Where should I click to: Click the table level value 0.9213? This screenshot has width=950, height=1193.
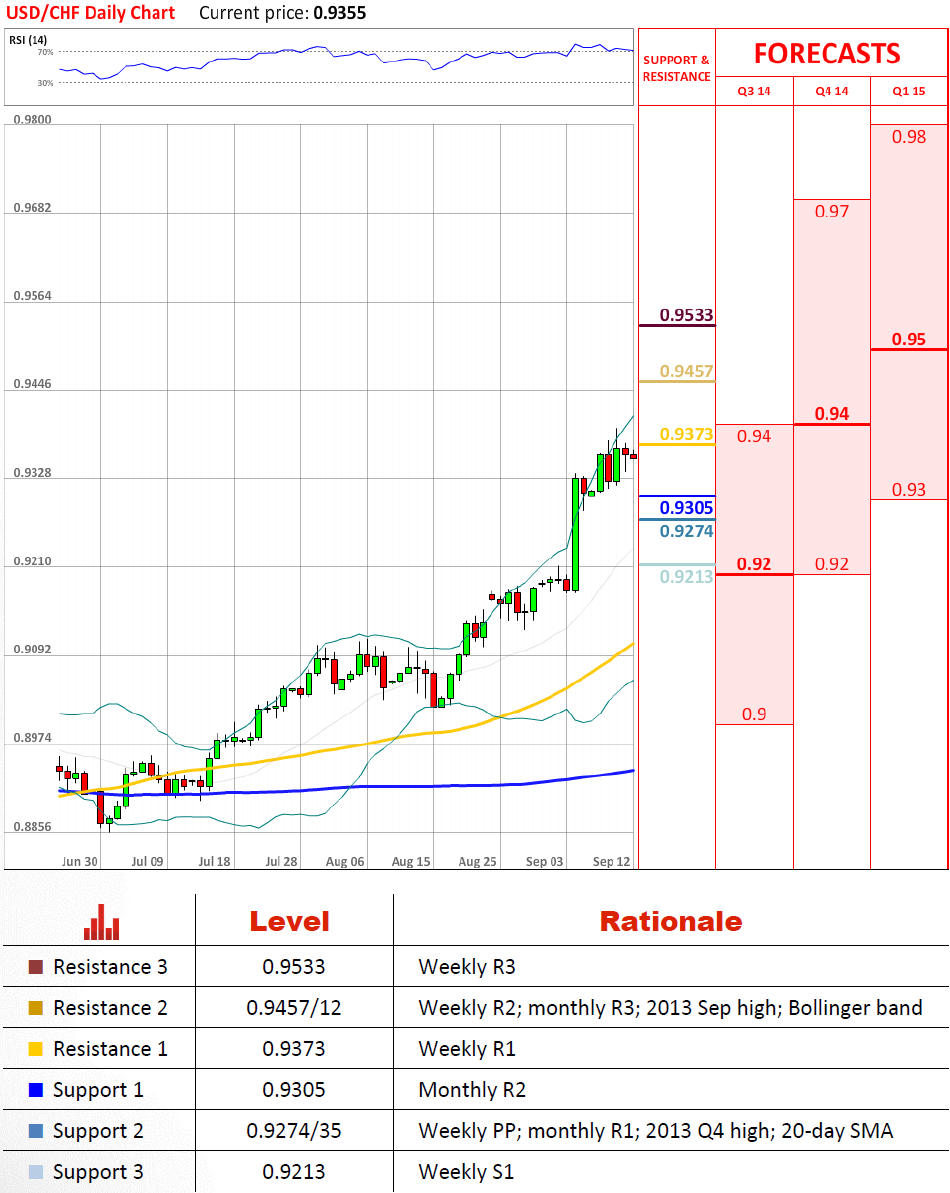pyautogui.click(x=294, y=1172)
